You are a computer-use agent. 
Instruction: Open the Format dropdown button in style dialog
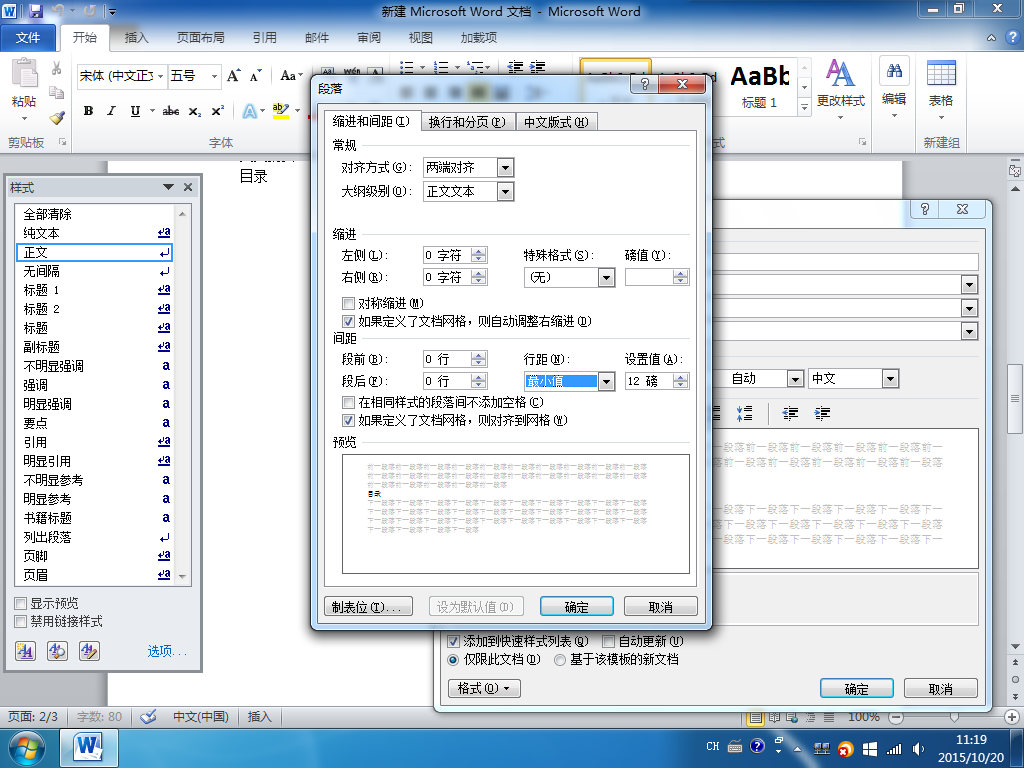[x=484, y=688]
